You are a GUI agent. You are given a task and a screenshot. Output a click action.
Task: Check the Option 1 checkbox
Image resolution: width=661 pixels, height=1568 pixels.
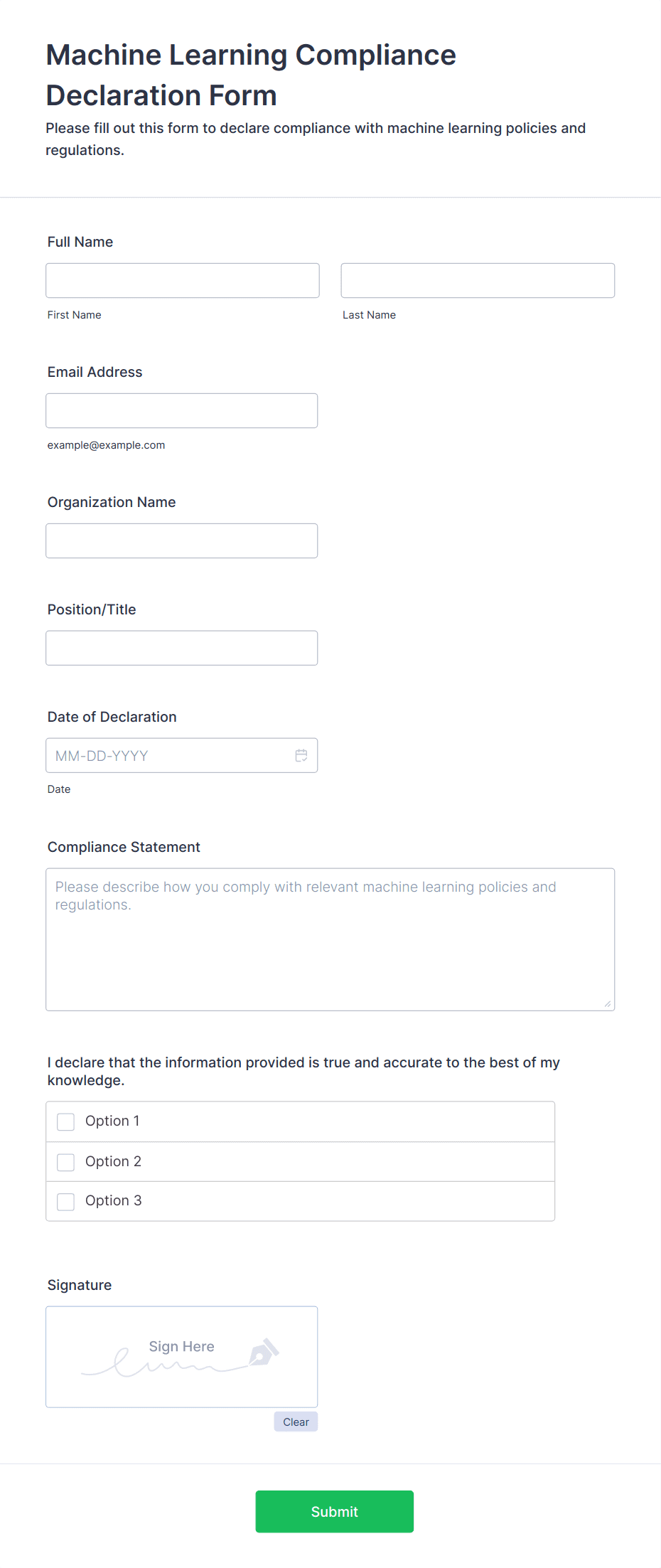pos(65,1121)
